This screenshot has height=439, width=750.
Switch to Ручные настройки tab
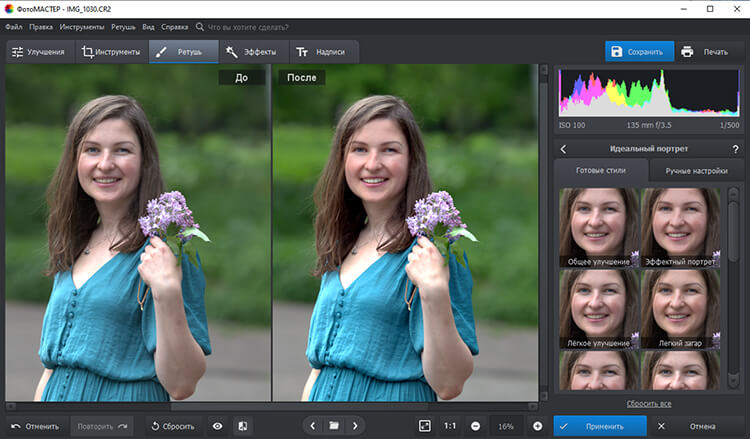[697, 171]
